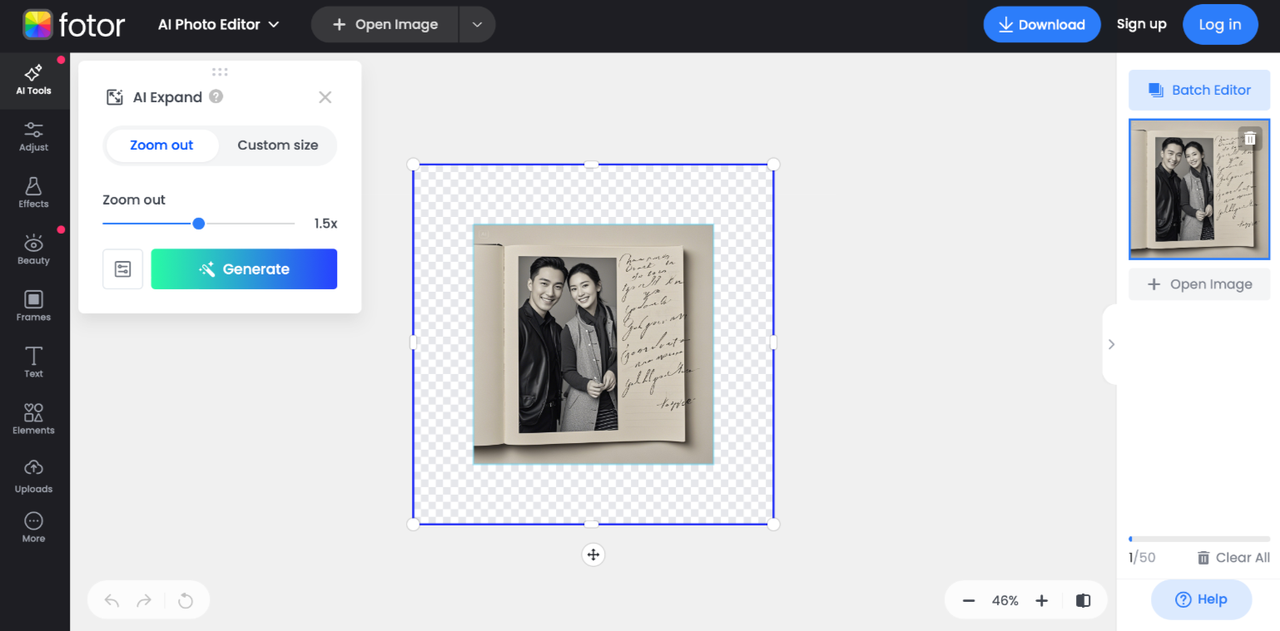Click the Undo arrow
This screenshot has height=631, width=1280.
click(x=112, y=601)
